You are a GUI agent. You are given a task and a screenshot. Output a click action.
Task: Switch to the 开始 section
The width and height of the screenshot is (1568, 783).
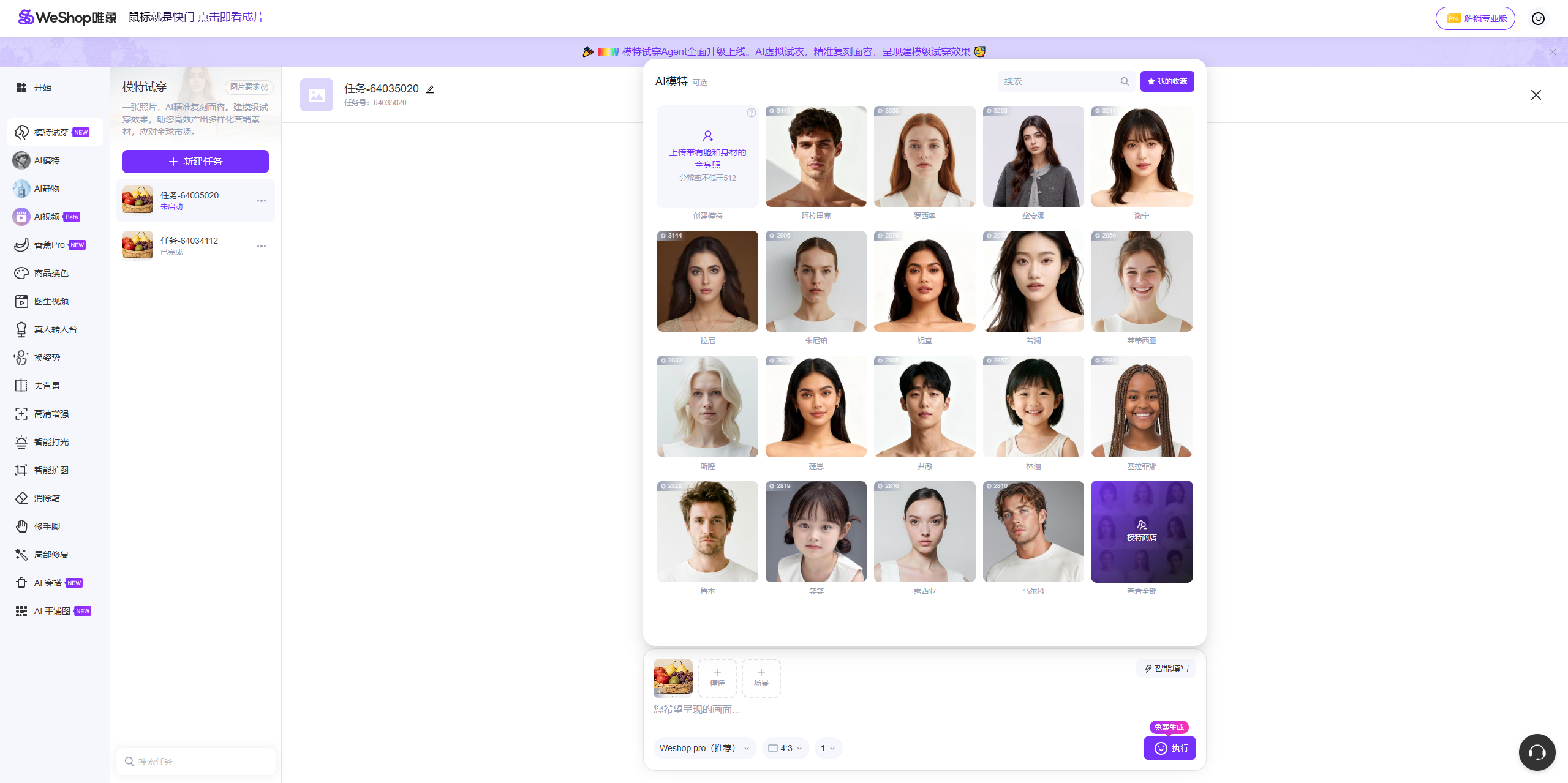click(42, 87)
